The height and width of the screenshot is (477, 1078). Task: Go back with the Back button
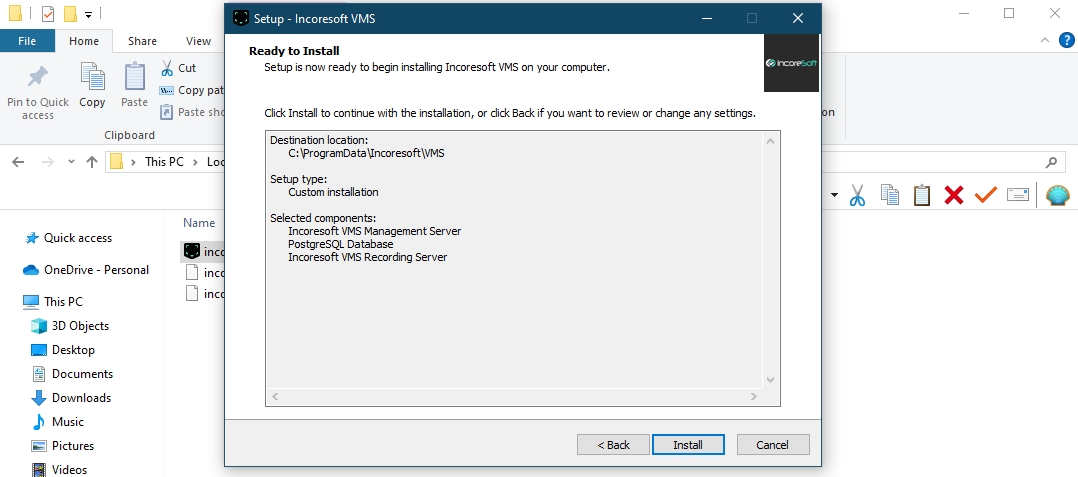click(613, 445)
